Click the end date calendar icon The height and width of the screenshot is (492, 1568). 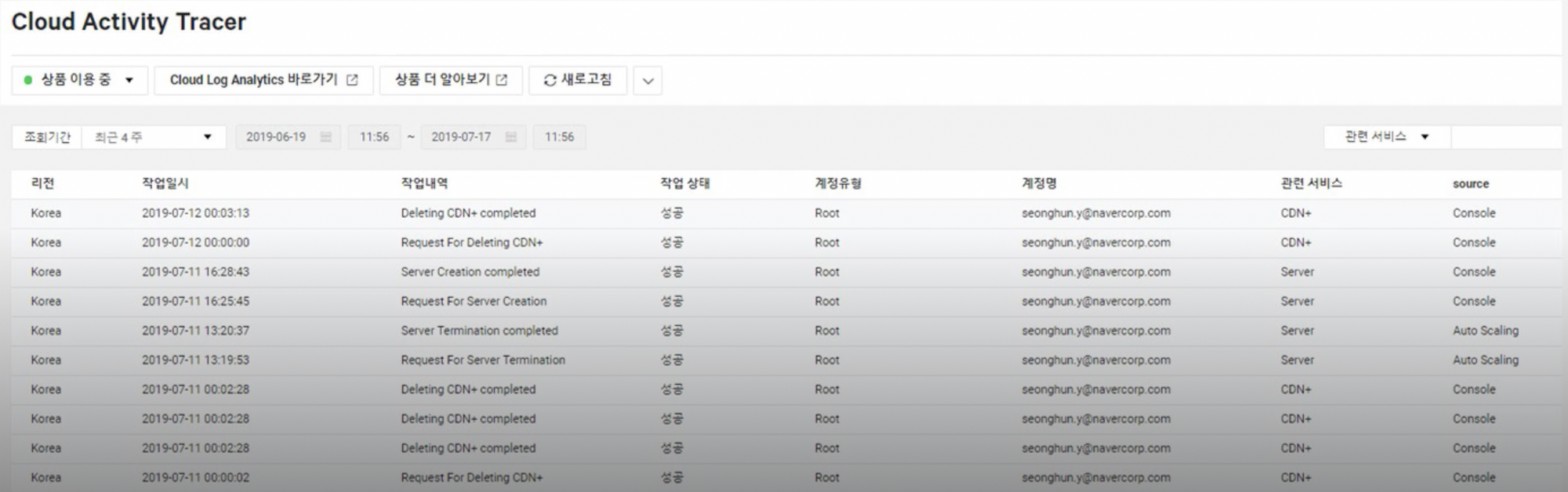[511, 137]
